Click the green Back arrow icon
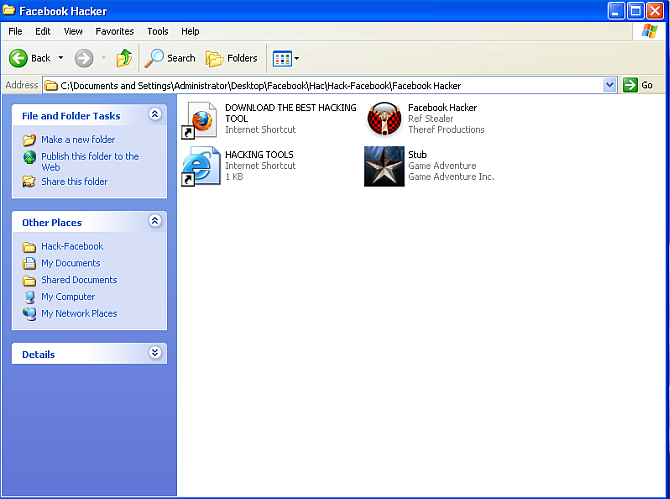 18,58
